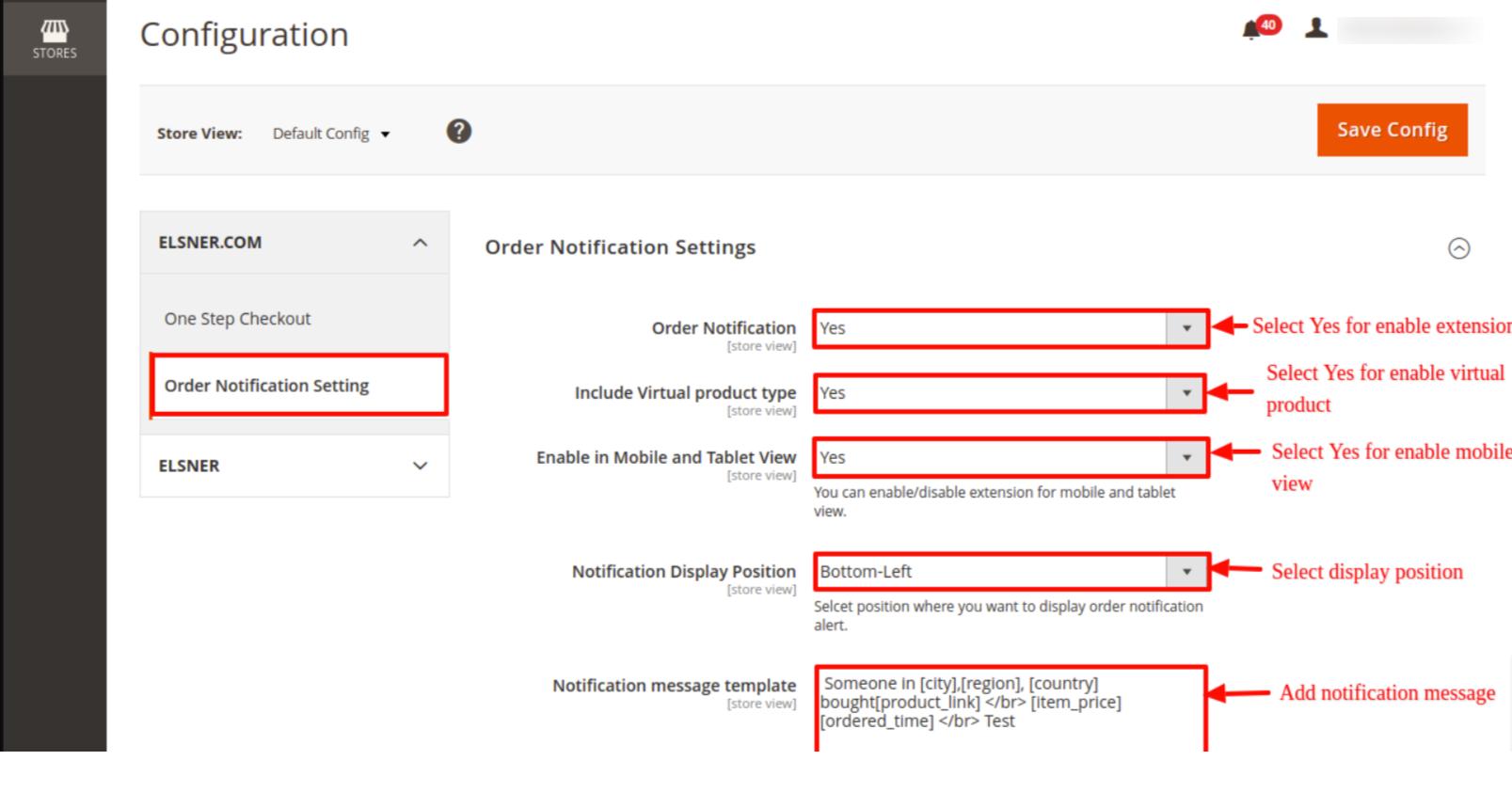The image size is (1512, 792).
Task: Open the Notification Display Position dropdown
Action: pos(1010,572)
